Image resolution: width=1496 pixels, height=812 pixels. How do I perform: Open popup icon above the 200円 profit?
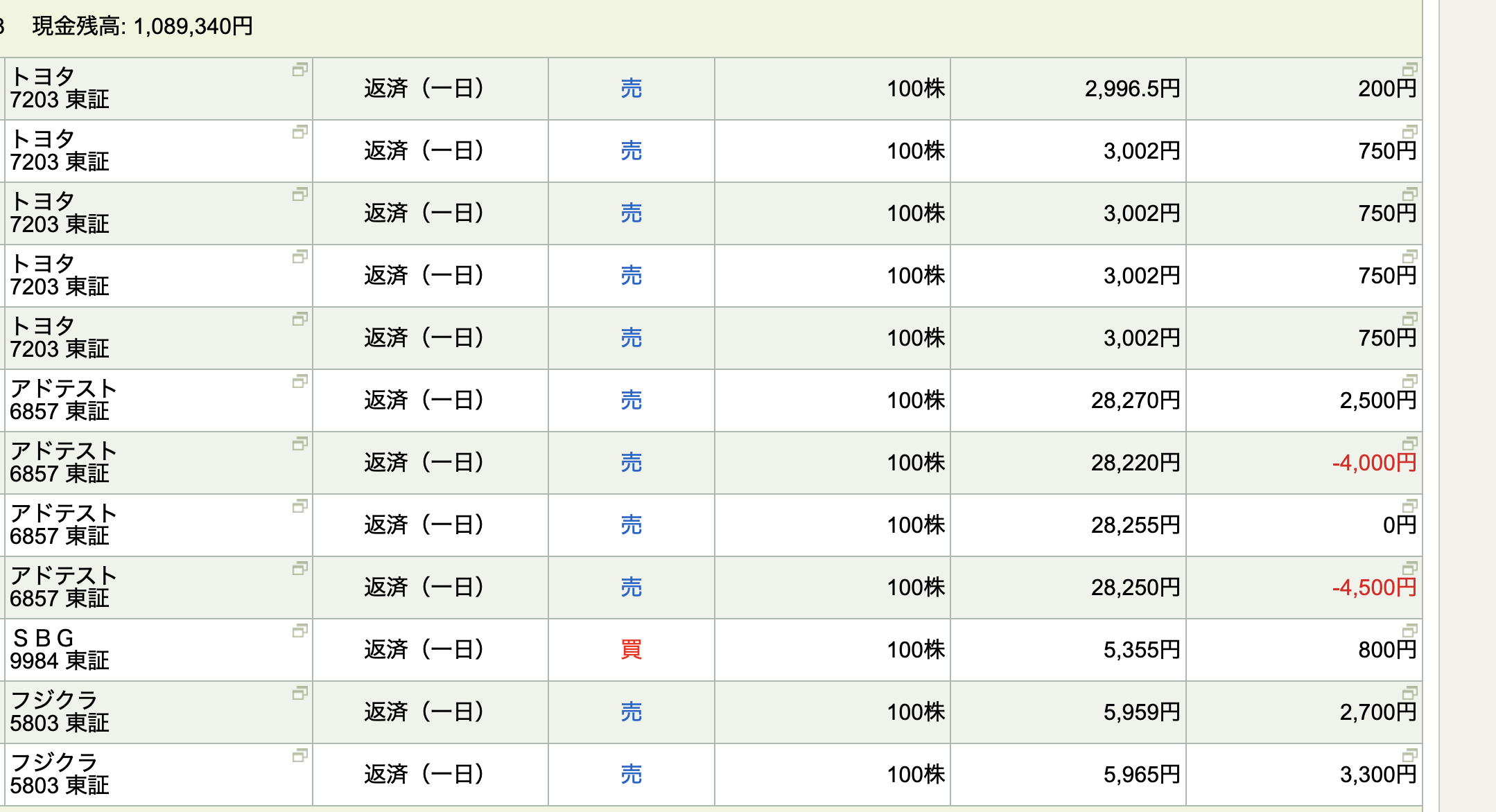[x=1410, y=69]
